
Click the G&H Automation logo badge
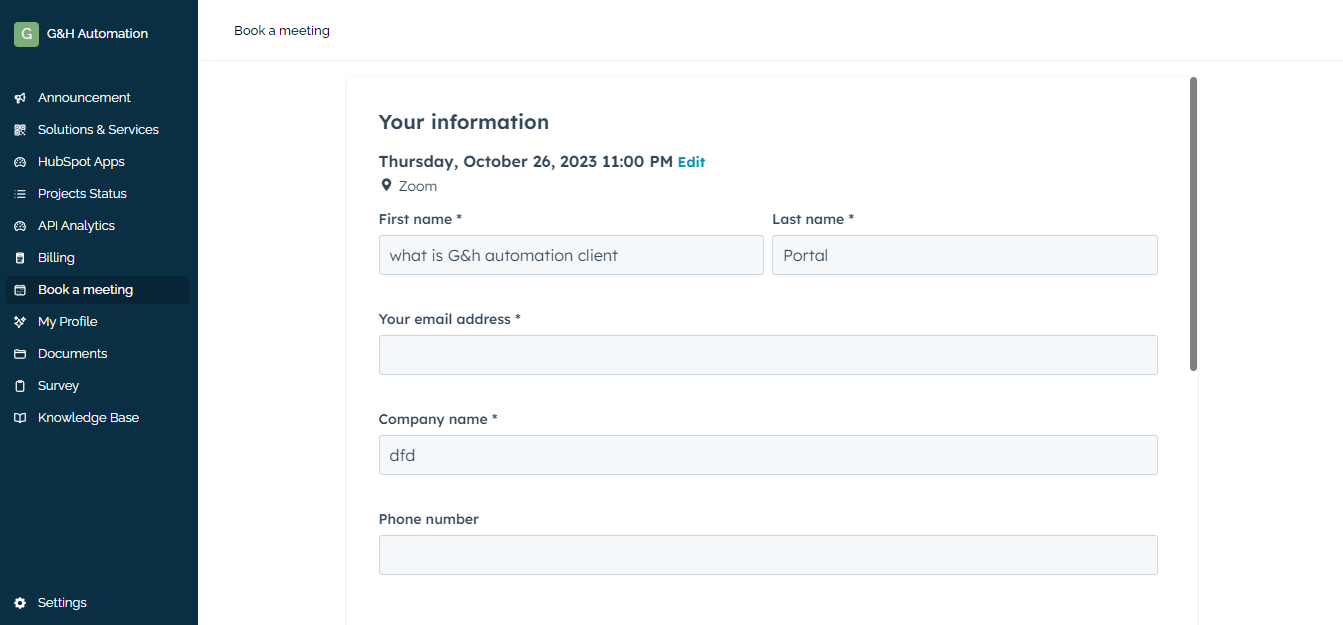26,34
